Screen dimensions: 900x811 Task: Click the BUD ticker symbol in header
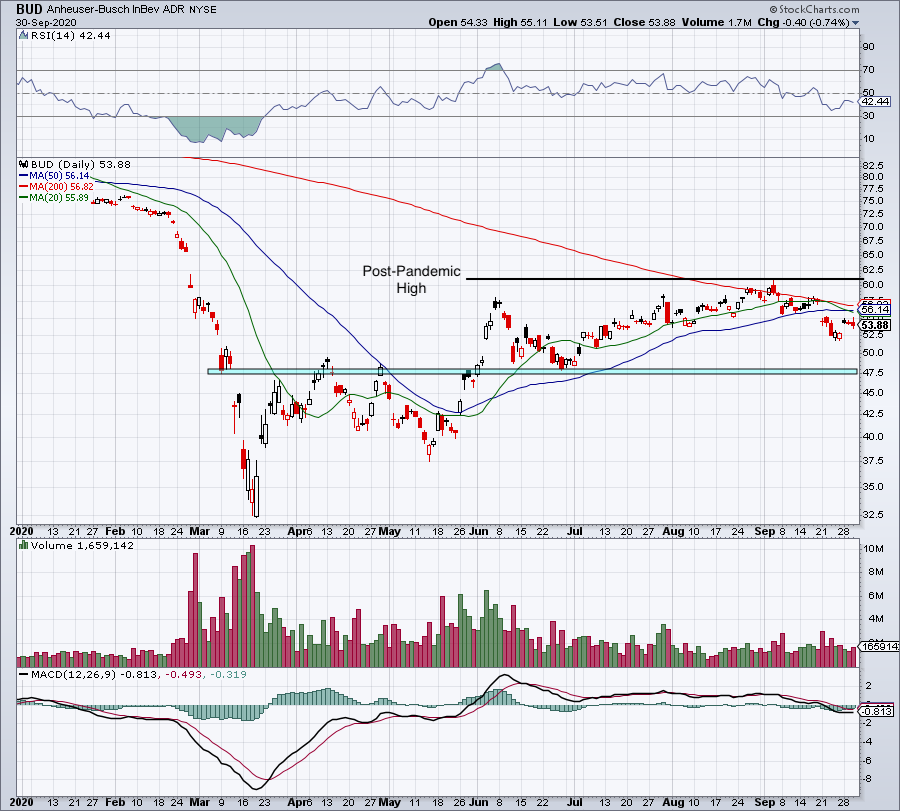coord(29,9)
